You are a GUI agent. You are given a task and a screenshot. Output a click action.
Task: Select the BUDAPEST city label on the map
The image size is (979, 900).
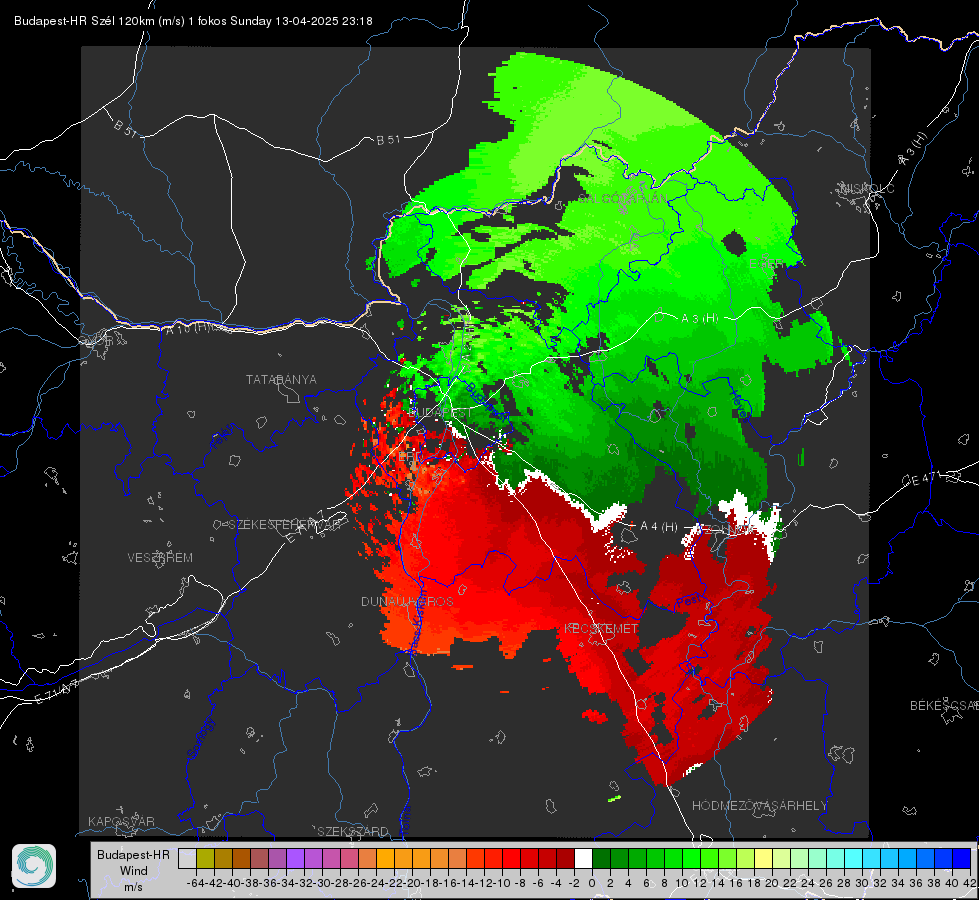coord(441,413)
